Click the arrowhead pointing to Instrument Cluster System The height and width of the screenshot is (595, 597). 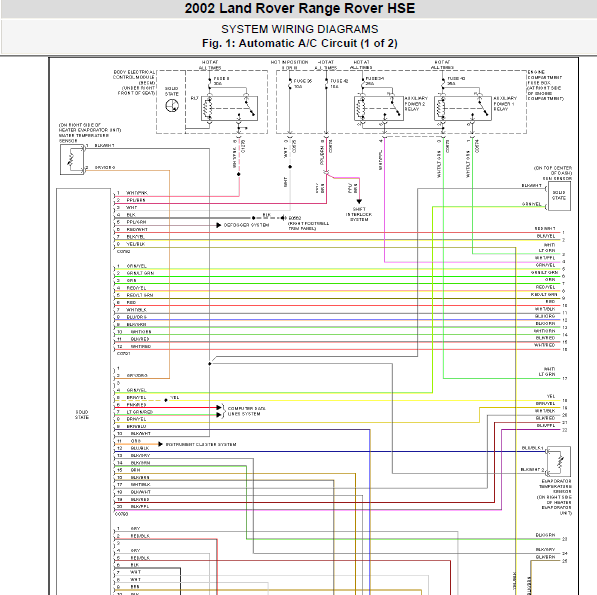(x=160, y=444)
